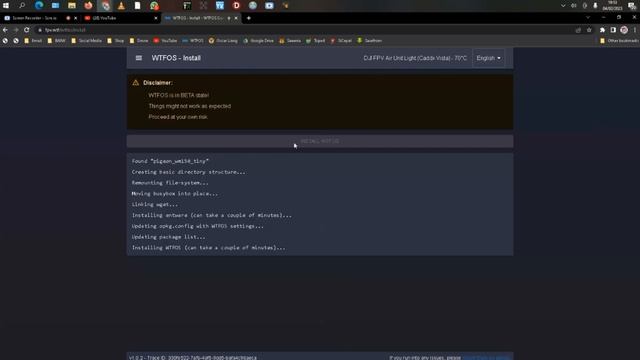Select the 'Updating package list...' log line
Viewport: 640px width, 360px height.
point(168,237)
